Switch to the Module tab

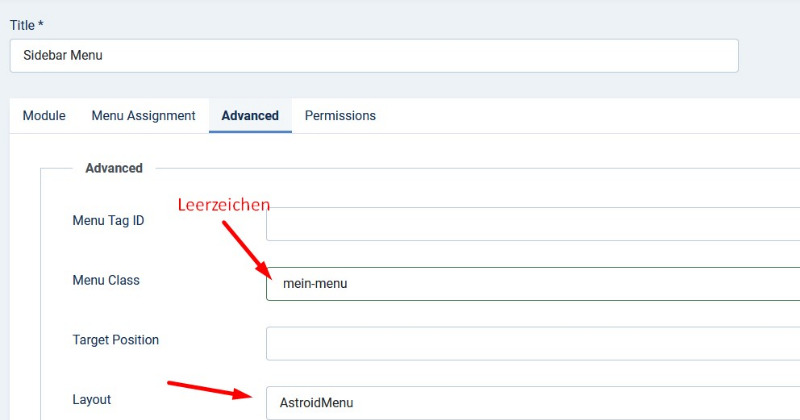tap(44, 116)
